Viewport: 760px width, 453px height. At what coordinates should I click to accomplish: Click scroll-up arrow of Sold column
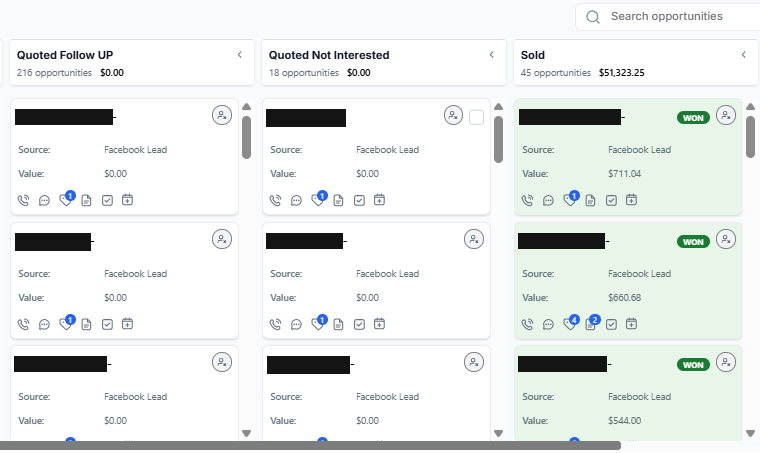(750, 107)
